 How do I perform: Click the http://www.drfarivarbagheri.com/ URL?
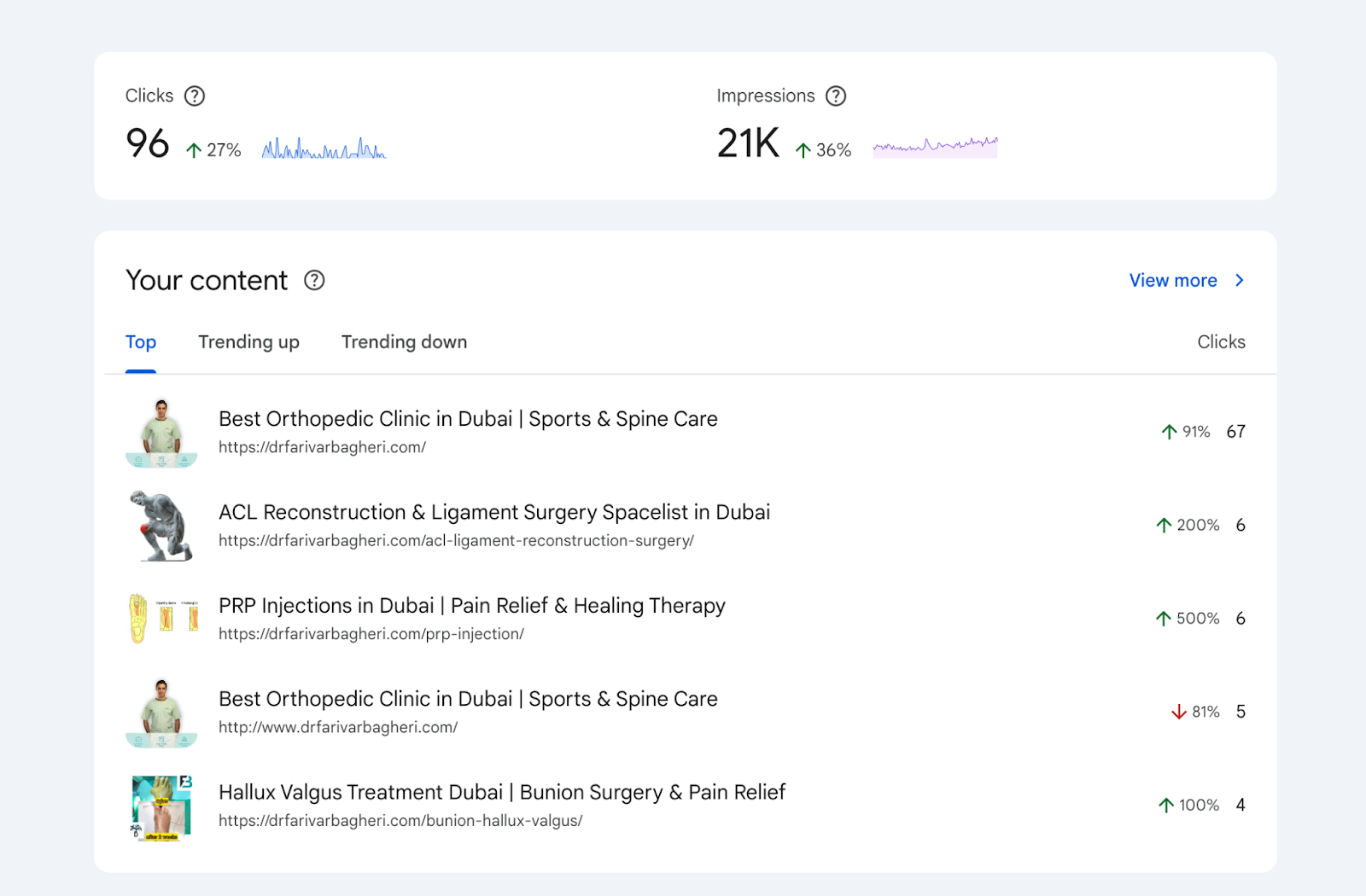[x=338, y=727]
